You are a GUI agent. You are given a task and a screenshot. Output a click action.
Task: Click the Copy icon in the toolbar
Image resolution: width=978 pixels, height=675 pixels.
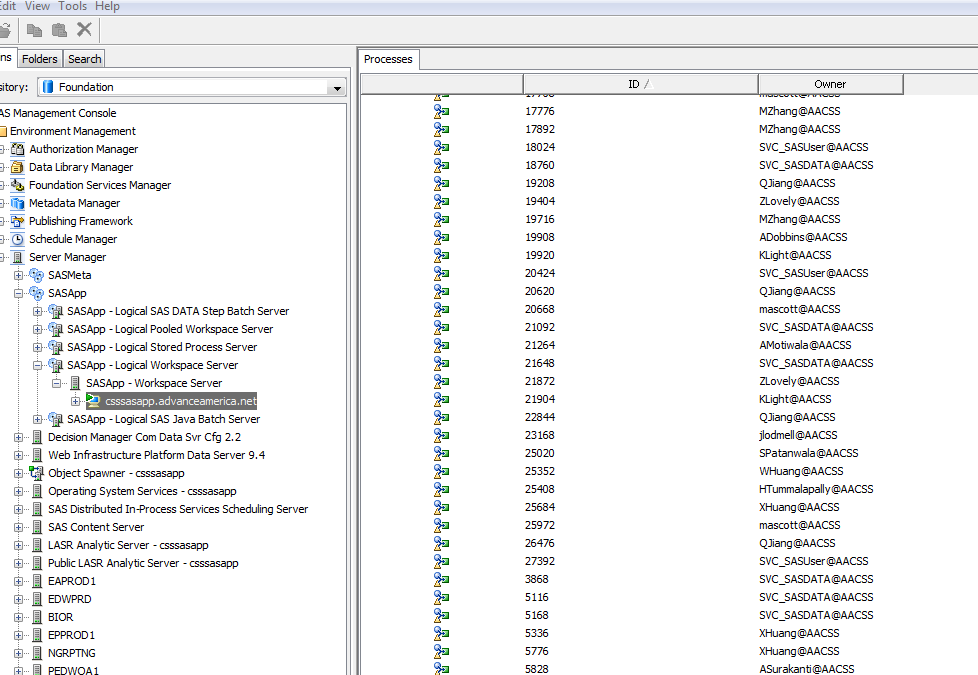[34, 30]
